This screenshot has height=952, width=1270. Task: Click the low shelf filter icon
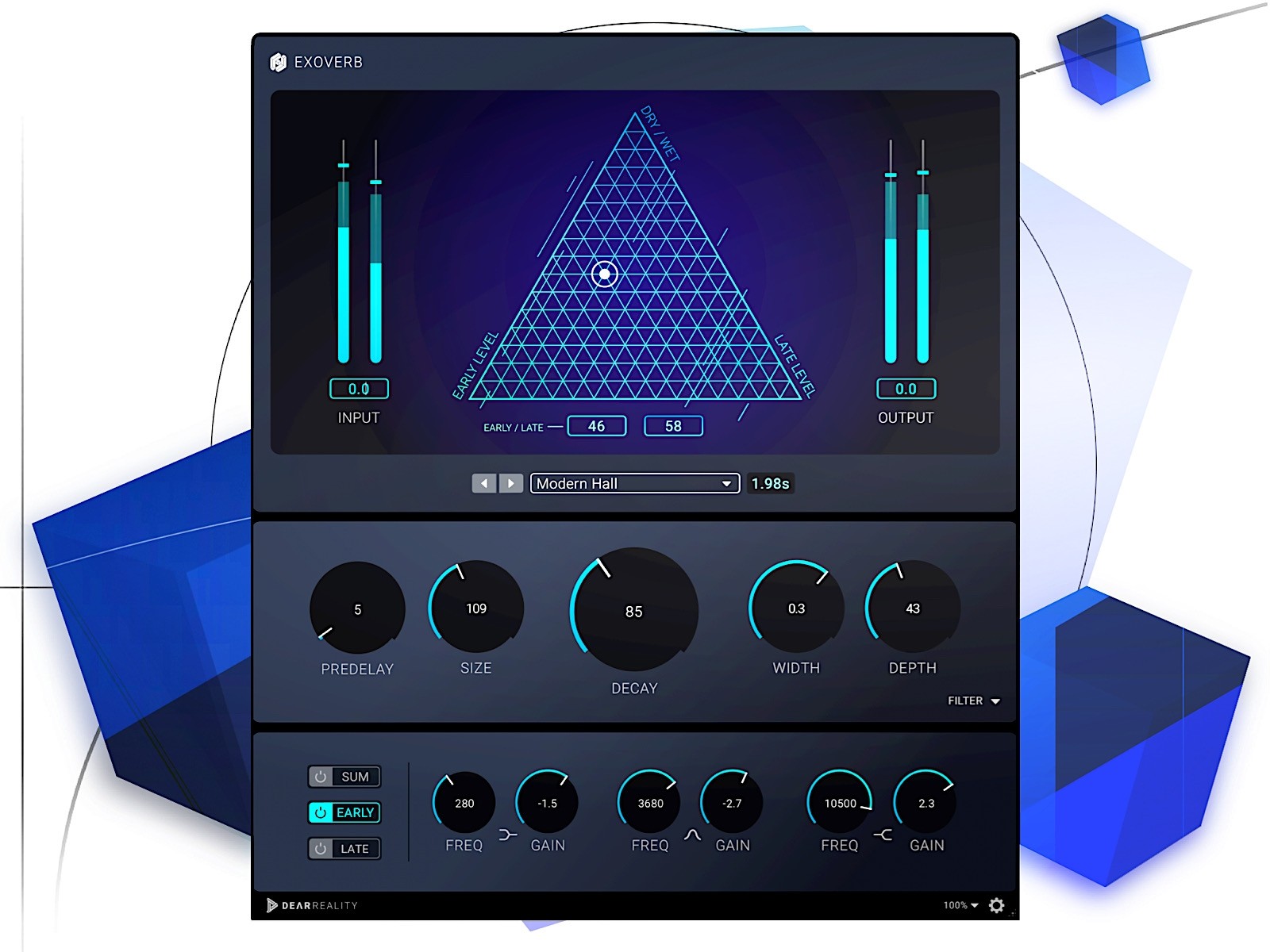(x=508, y=835)
